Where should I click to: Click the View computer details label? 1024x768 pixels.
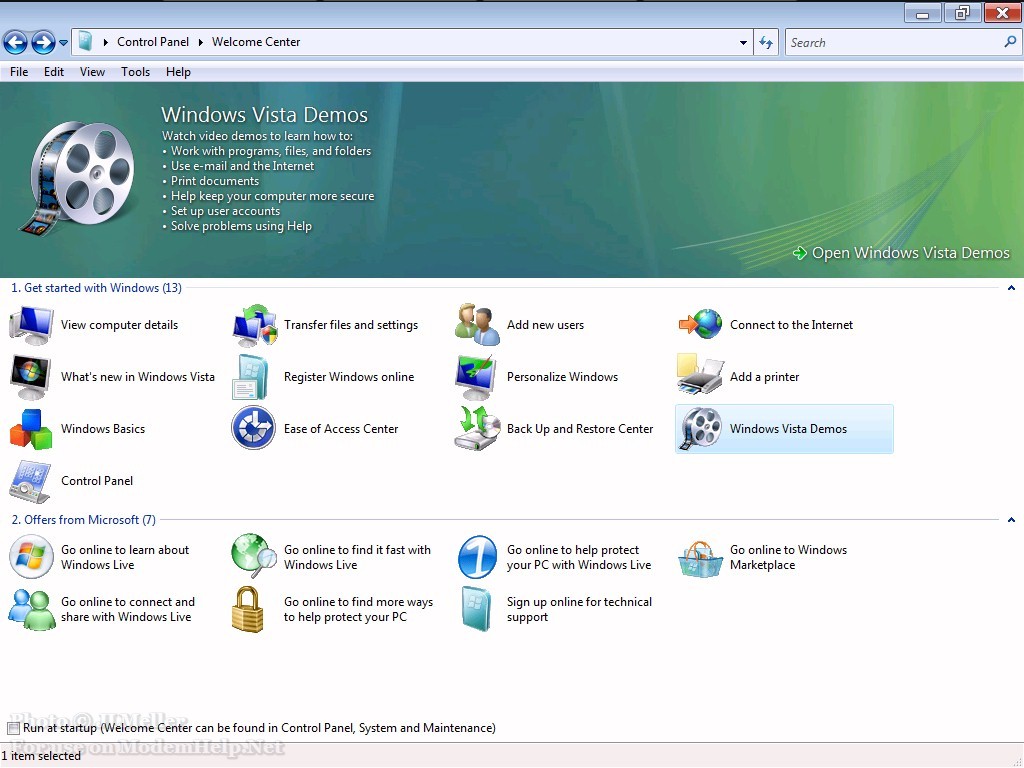pyautogui.click(x=119, y=325)
